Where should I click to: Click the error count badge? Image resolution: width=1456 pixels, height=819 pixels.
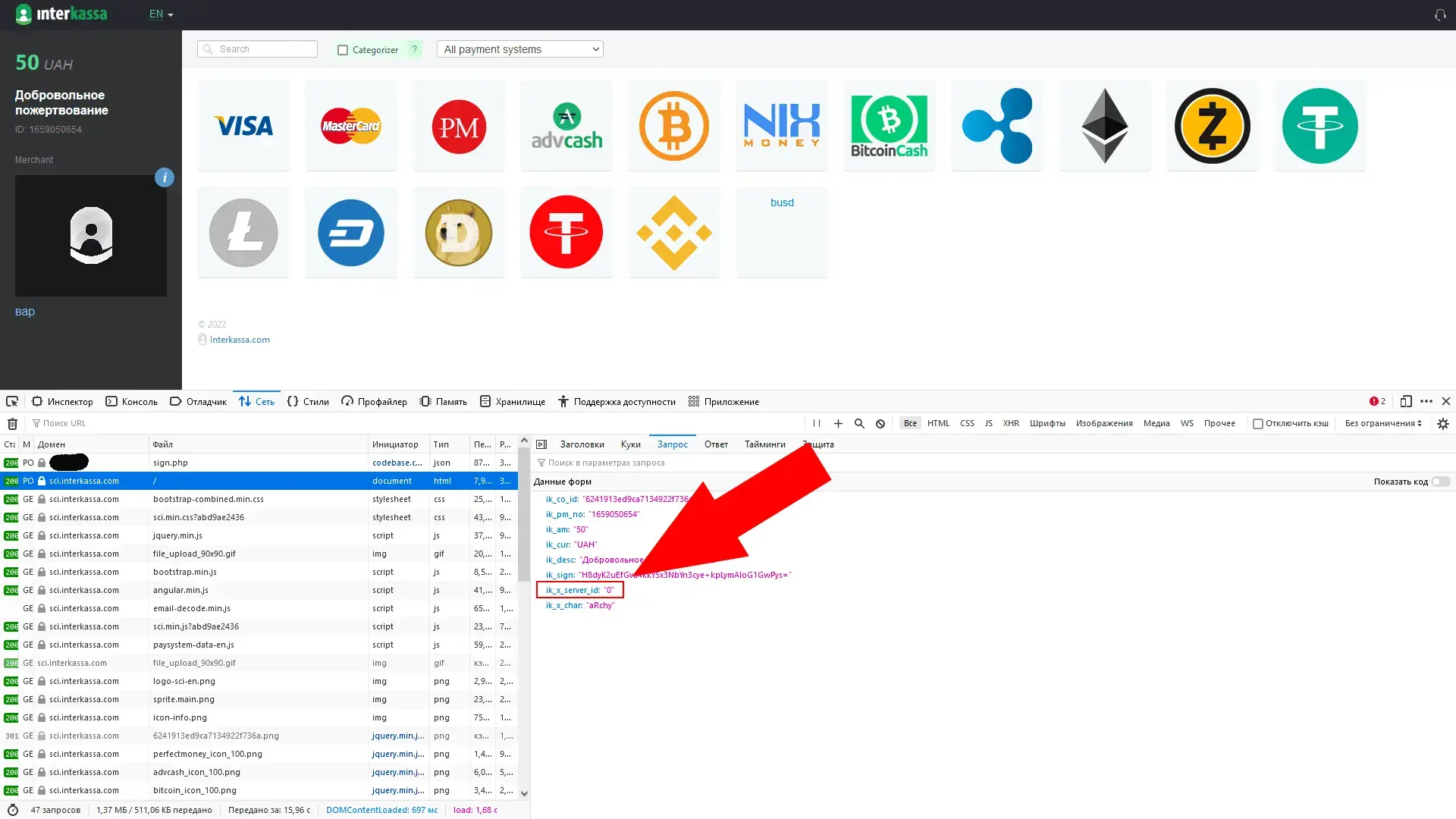tap(1377, 401)
